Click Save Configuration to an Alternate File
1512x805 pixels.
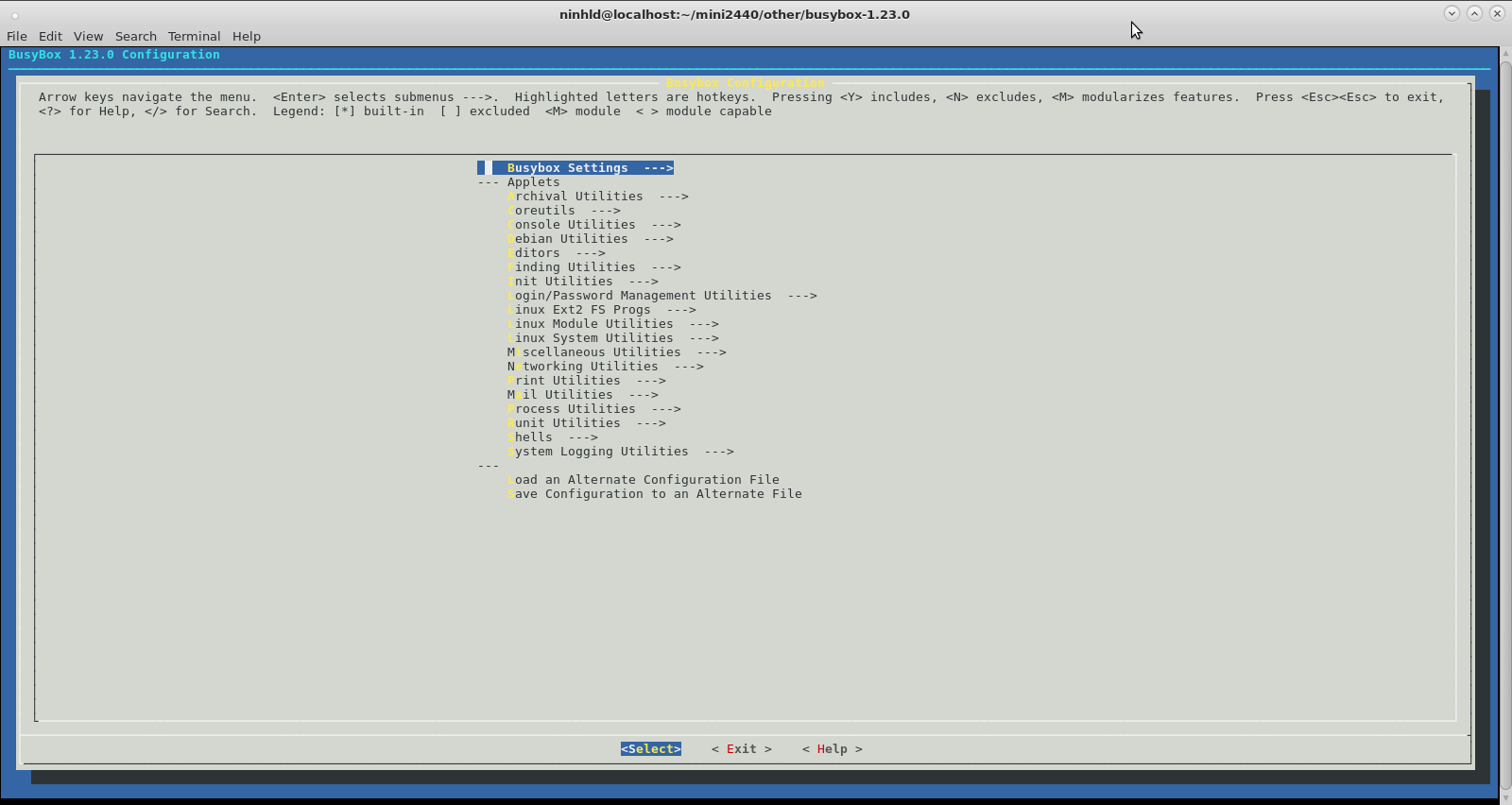click(x=655, y=494)
